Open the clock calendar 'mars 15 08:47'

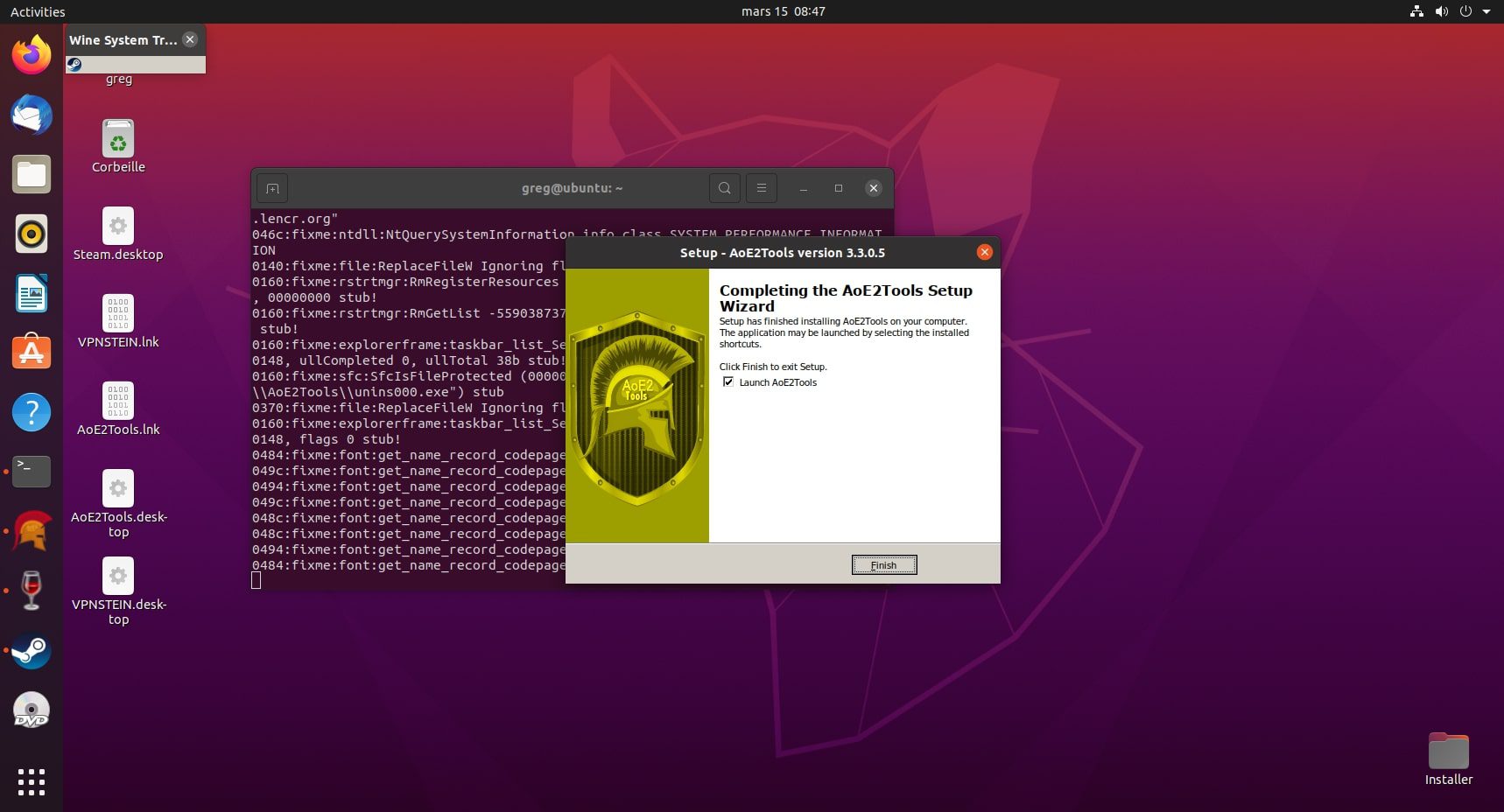[783, 11]
